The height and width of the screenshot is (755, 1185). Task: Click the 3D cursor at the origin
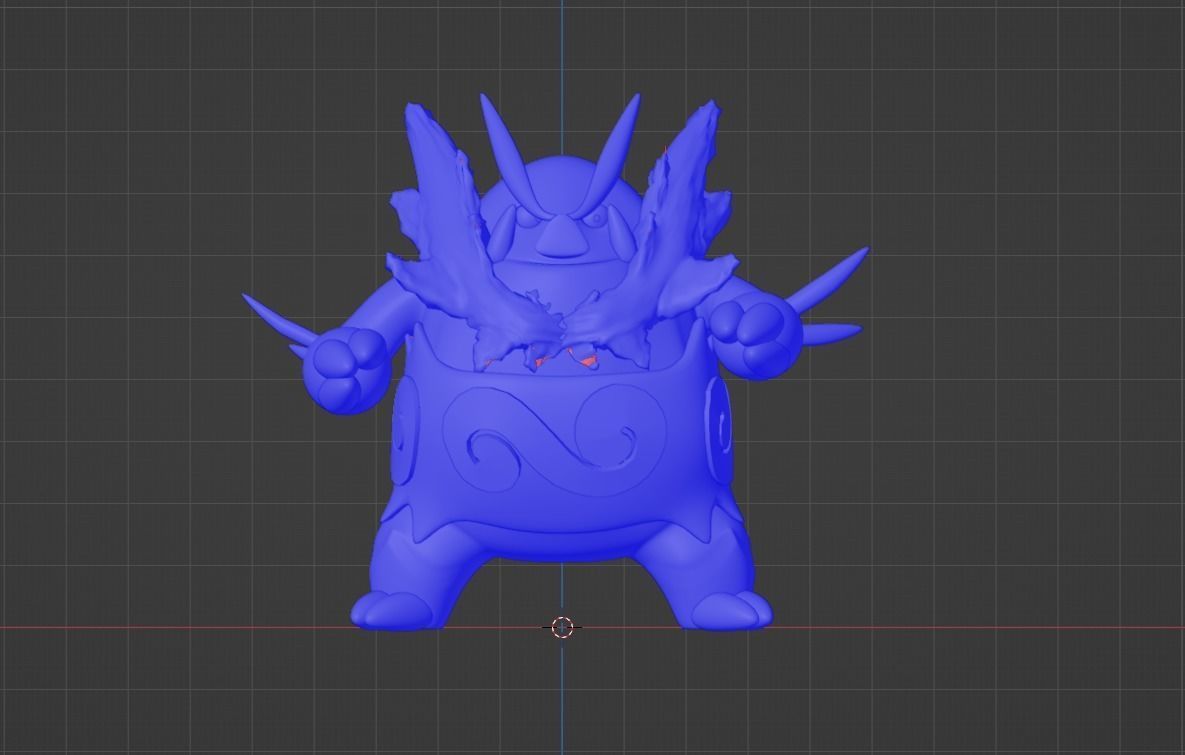[x=563, y=626]
